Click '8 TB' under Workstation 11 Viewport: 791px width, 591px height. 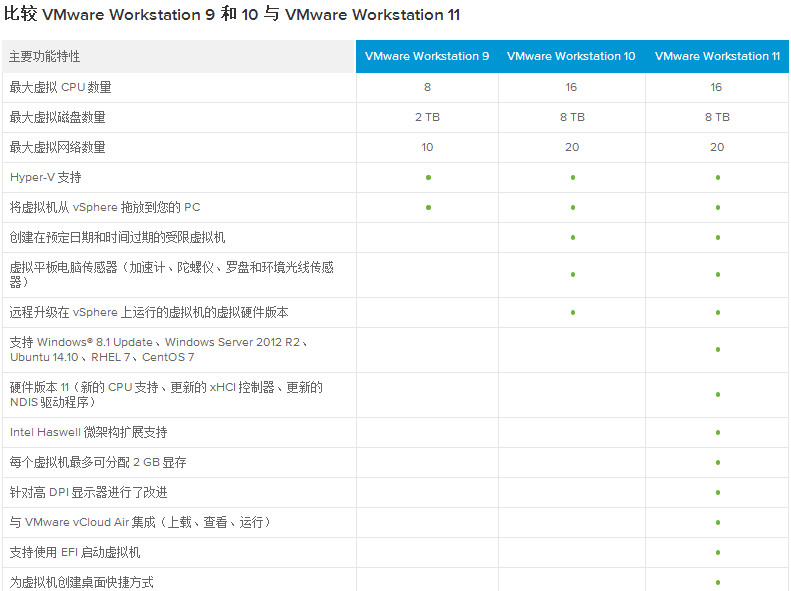(x=717, y=117)
